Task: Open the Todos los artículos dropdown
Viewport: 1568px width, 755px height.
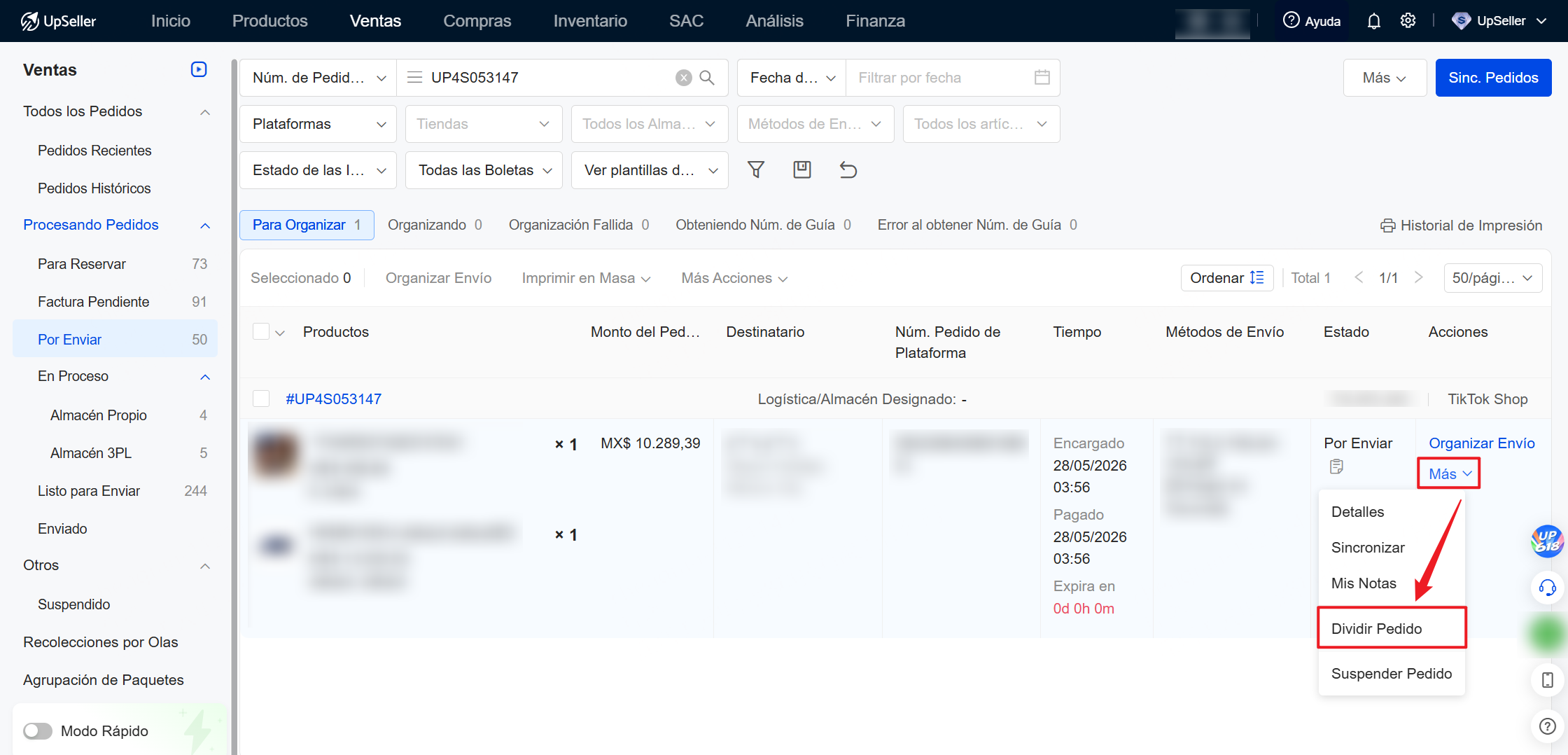Action: point(981,124)
